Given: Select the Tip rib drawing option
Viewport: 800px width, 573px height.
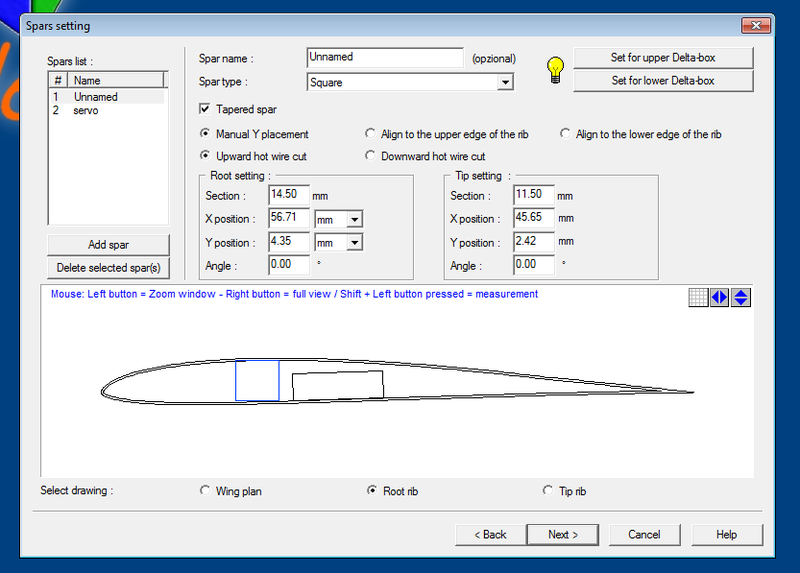Looking at the screenshot, I should 547,491.
